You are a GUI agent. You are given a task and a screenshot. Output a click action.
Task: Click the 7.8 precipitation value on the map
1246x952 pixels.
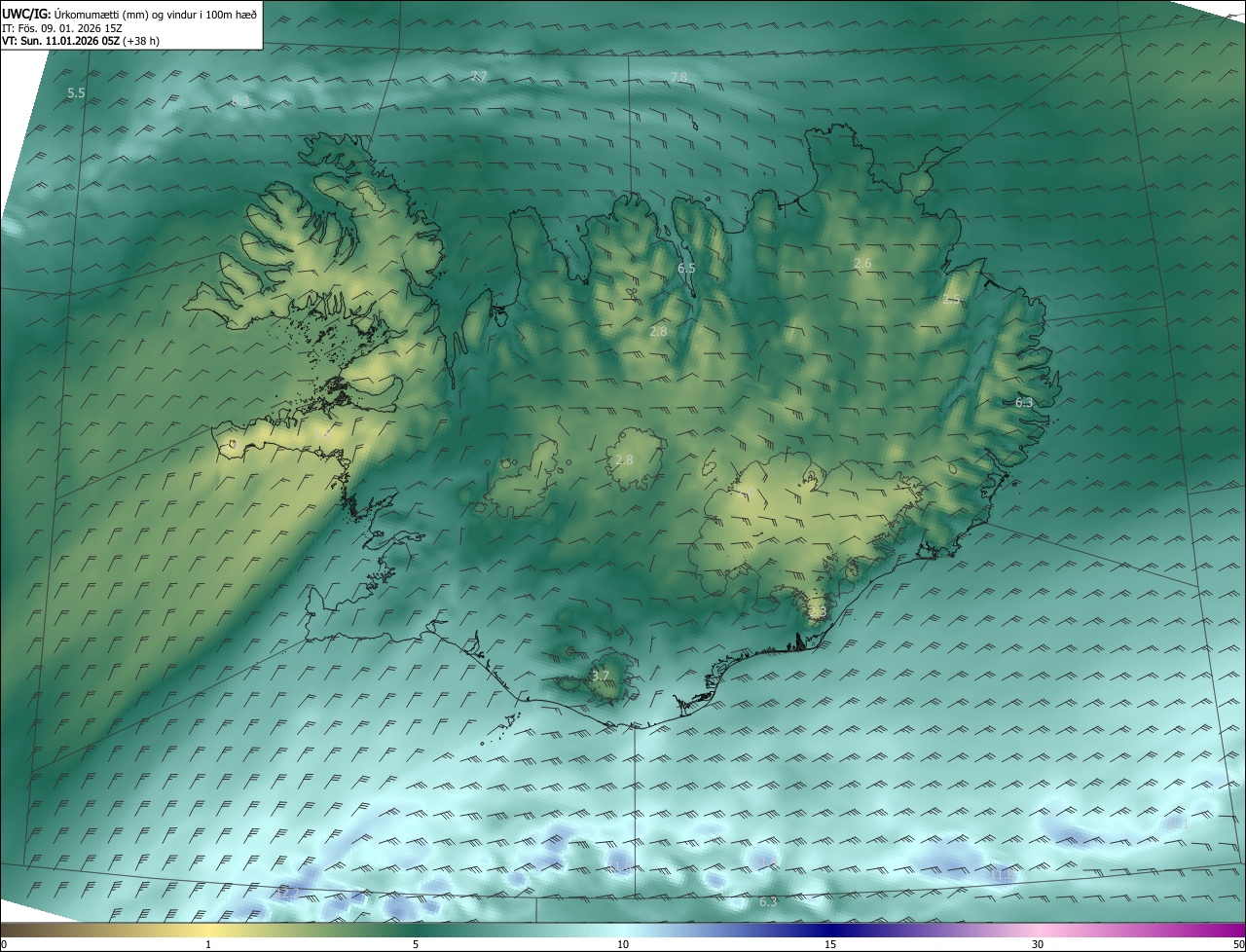(x=678, y=77)
